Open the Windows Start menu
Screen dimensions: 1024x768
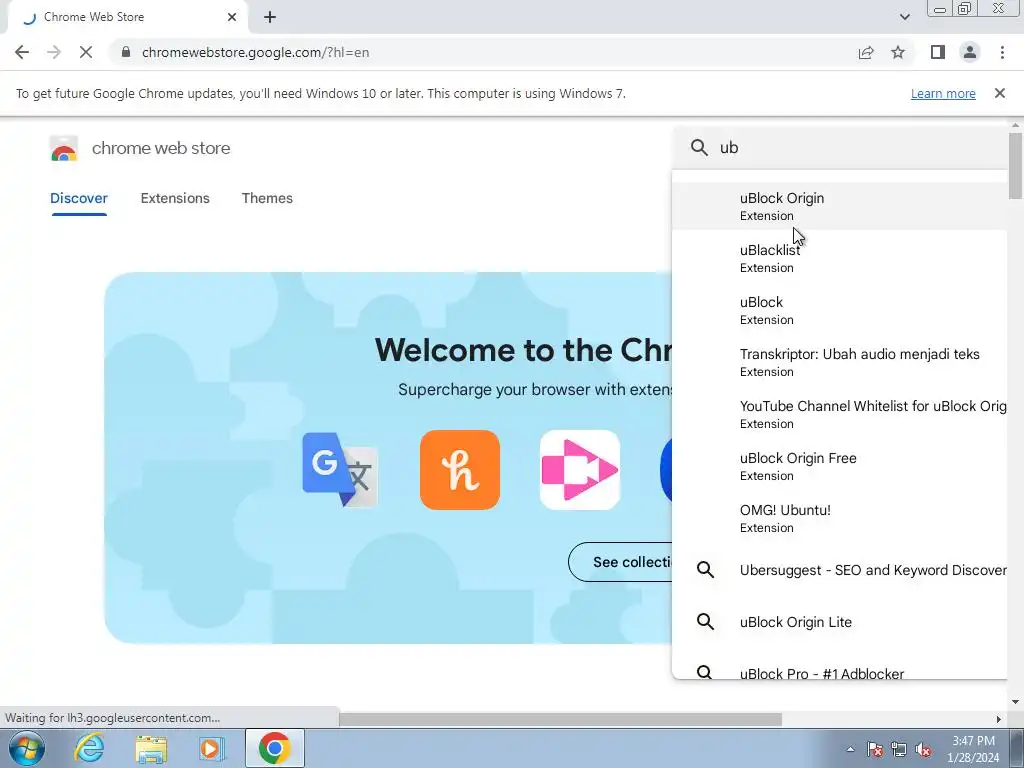tap(27, 748)
